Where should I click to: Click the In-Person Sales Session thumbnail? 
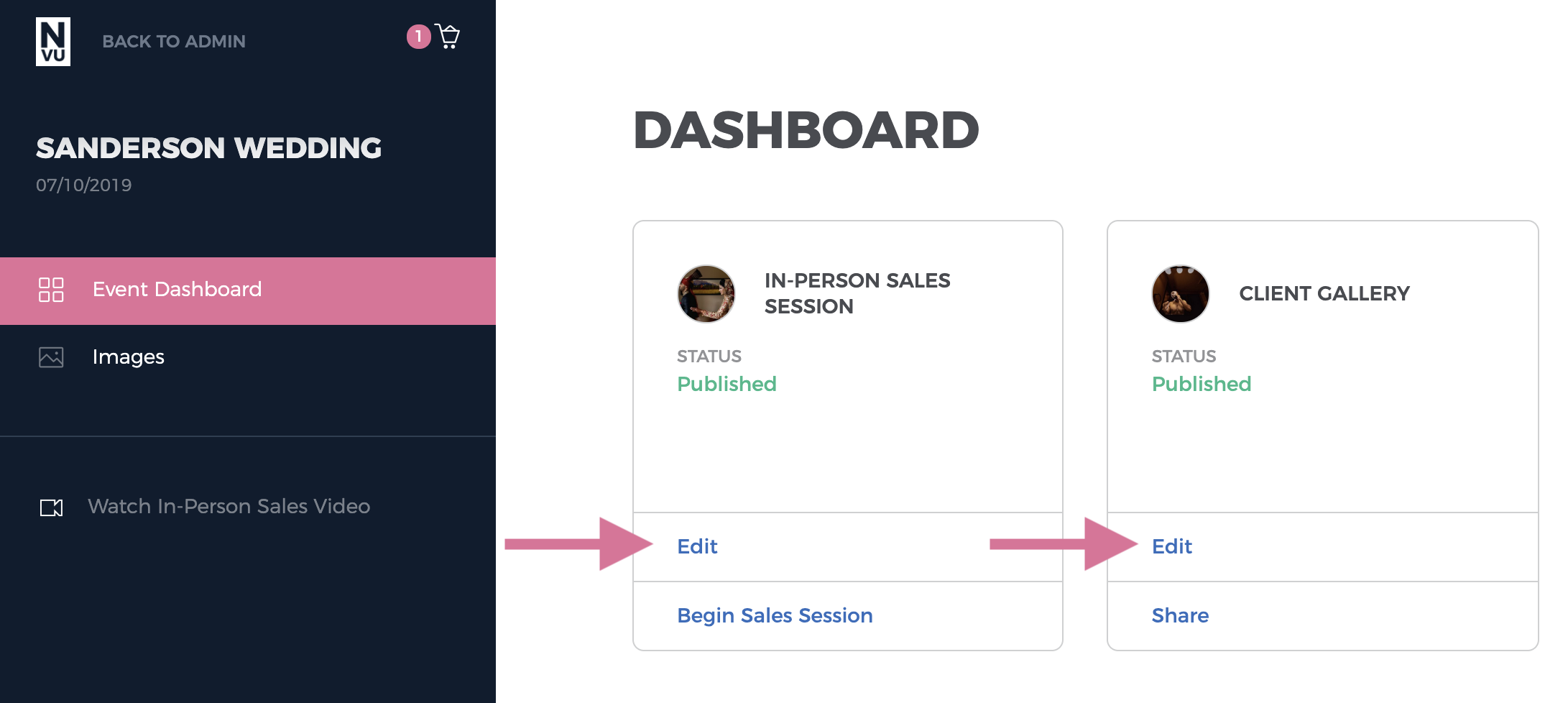(x=706, y=294)
